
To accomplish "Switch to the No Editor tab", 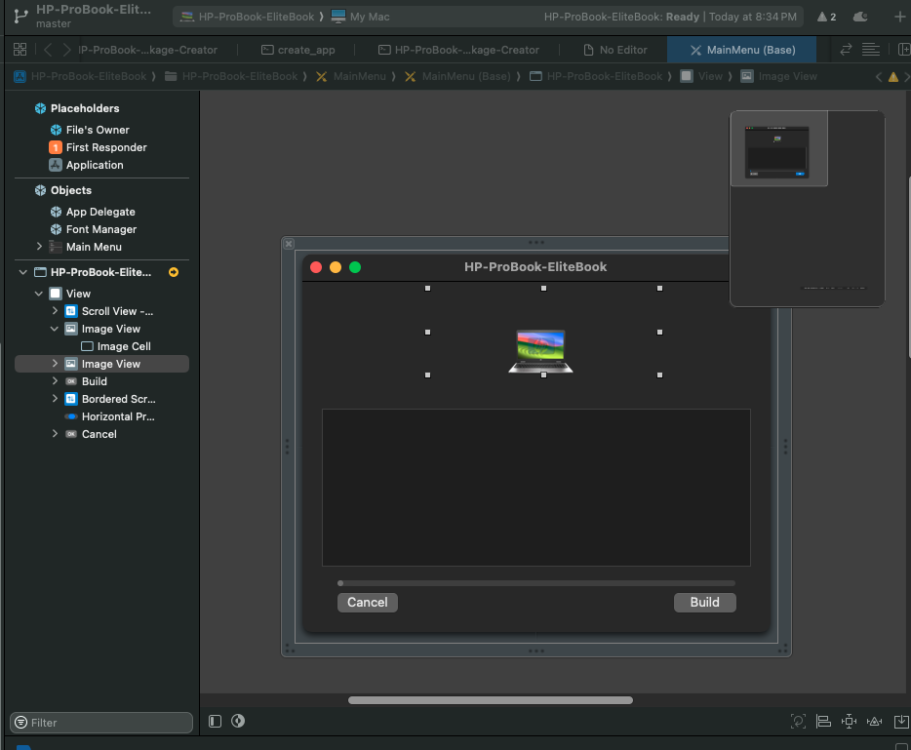I will pyautogui.click(x=615, y=50).
